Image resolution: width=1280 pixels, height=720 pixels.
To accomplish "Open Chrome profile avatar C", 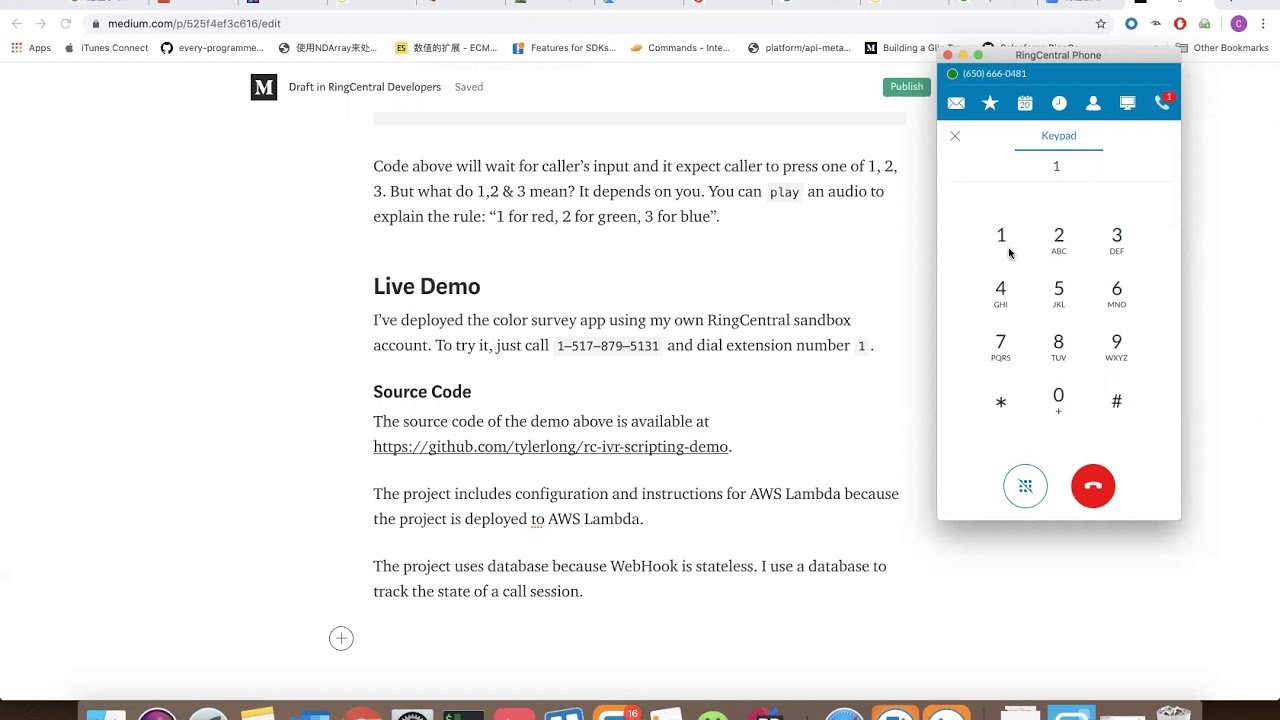I will click(1239, 23).
